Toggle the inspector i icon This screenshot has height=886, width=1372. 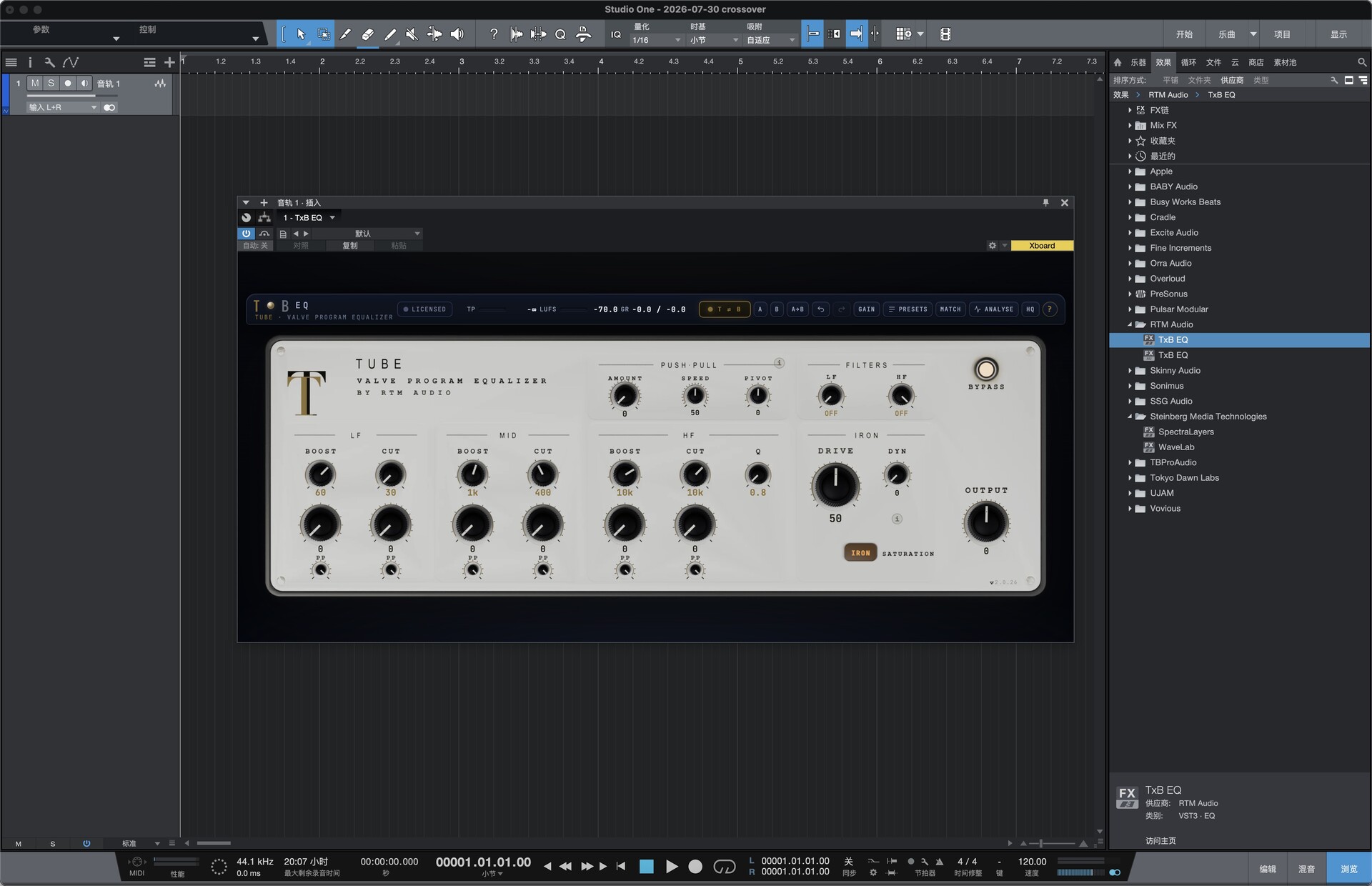coord(30,62)
